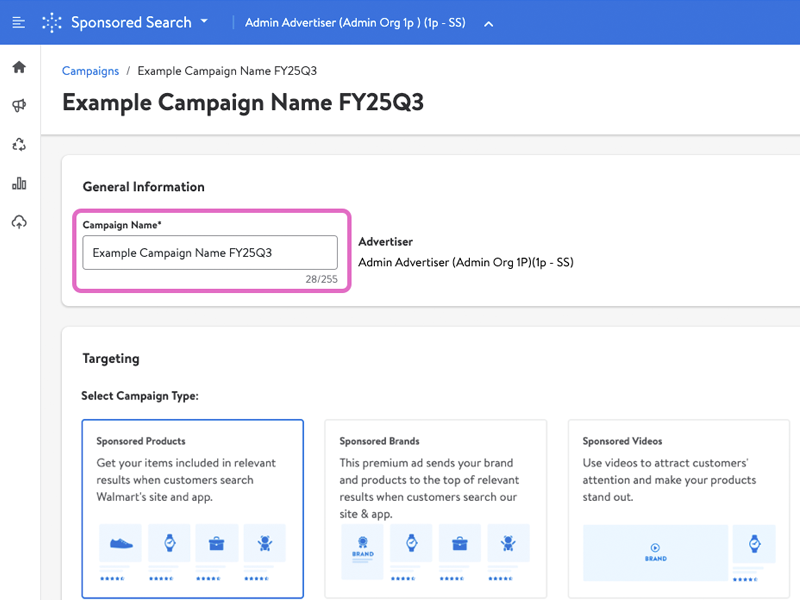
Task: Select the Sponsored Products campaign type card
Action: [x=192, y=509]
